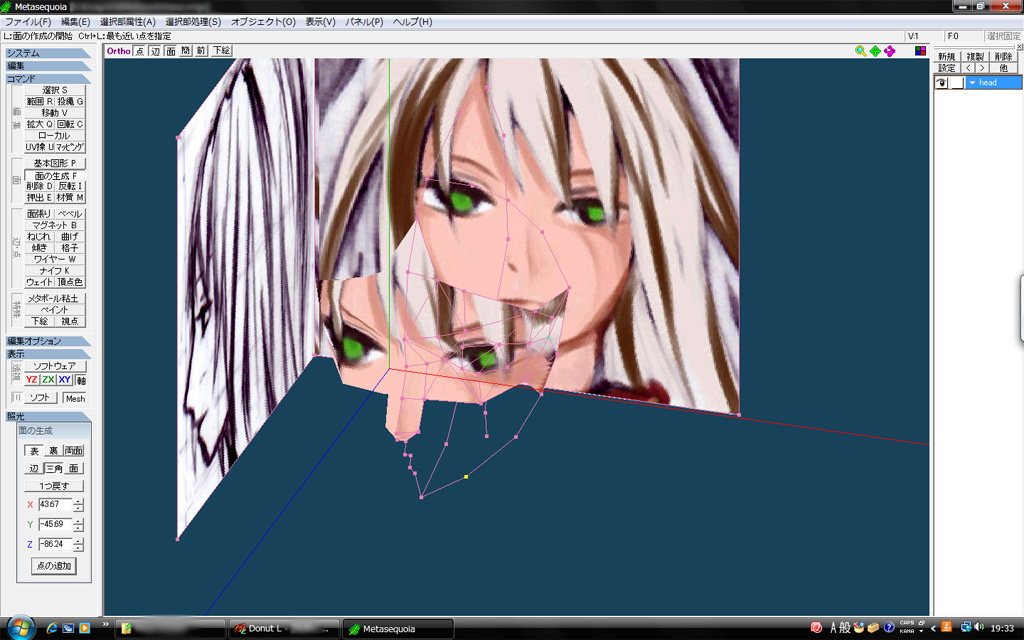Toggle the Mesh display button

pos(75,398)
